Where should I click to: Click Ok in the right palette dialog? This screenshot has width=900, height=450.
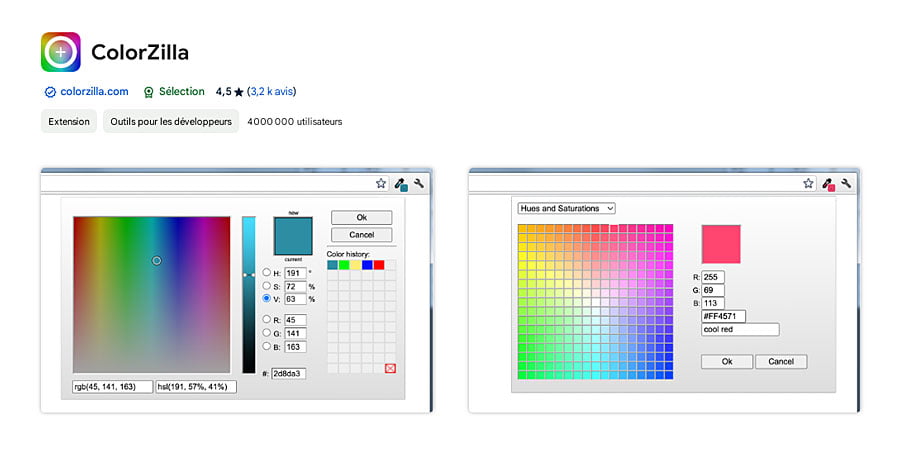[727, 362]
